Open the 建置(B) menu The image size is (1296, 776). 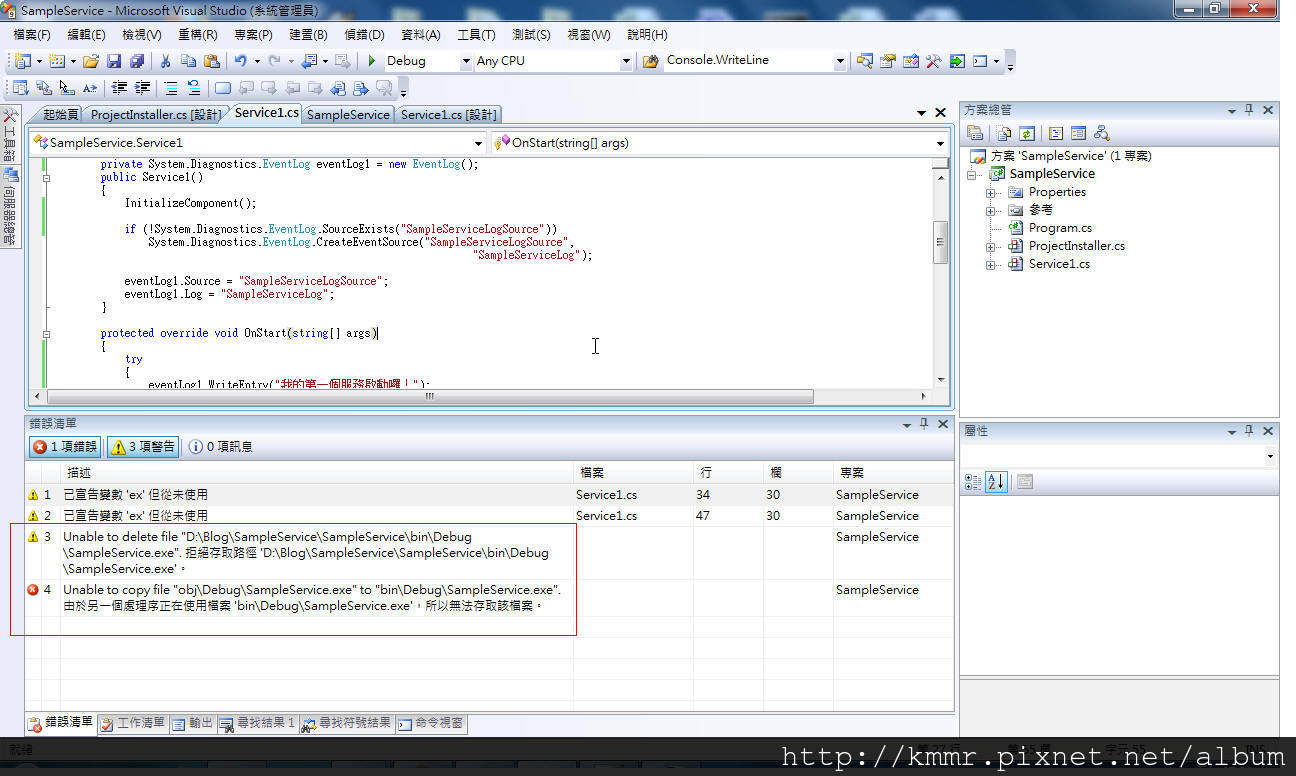coord(308,35)
